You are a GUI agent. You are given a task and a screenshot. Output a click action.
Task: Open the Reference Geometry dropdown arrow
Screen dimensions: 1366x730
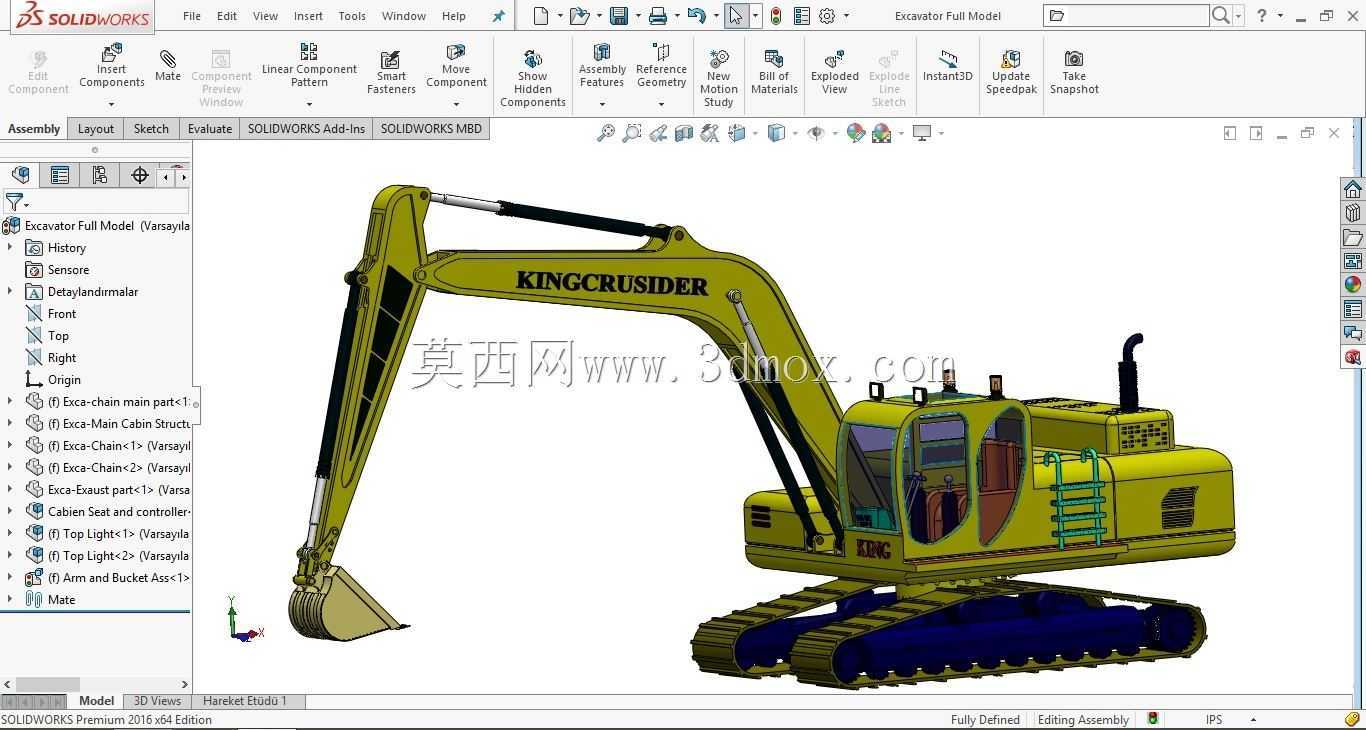[661, 103]
